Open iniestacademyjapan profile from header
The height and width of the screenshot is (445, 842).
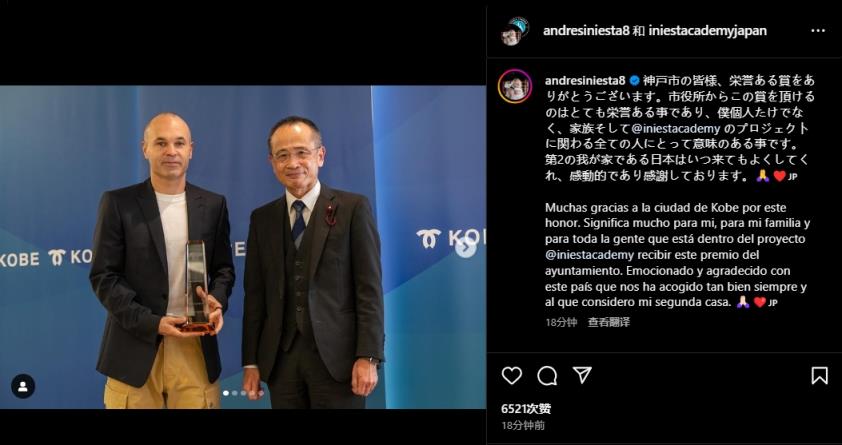pos(707,31)
